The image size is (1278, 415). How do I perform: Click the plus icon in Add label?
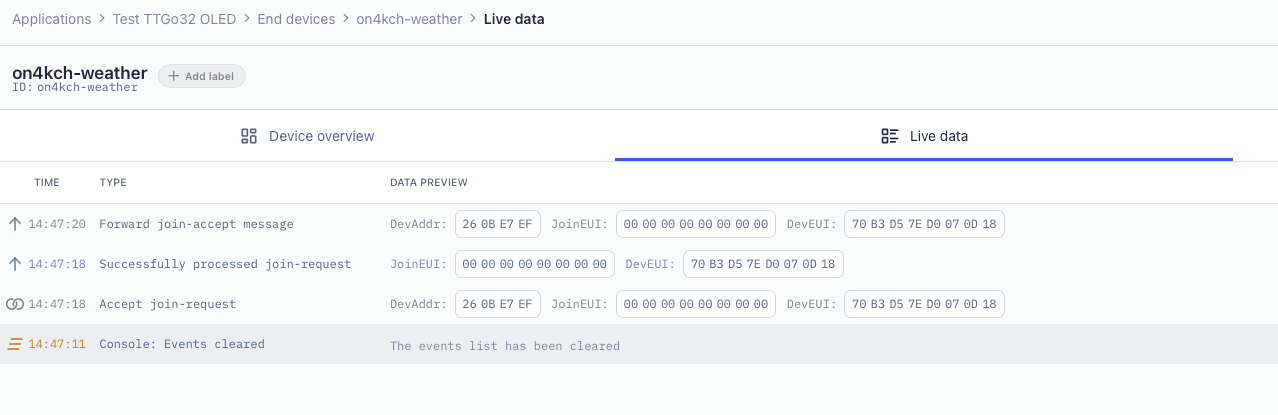click(x=174, y=76)
